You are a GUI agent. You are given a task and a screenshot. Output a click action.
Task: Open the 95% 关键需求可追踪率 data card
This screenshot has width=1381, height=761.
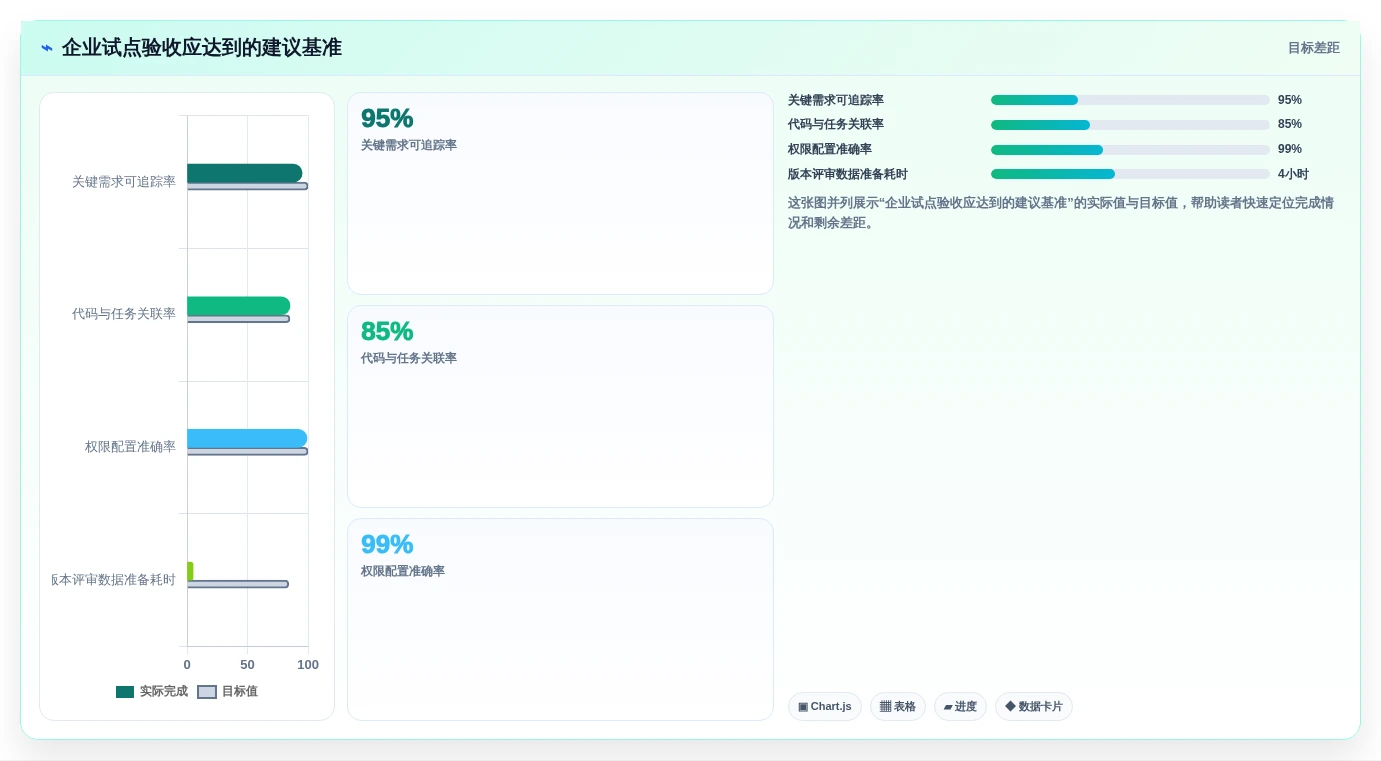[x=560, y=194]
